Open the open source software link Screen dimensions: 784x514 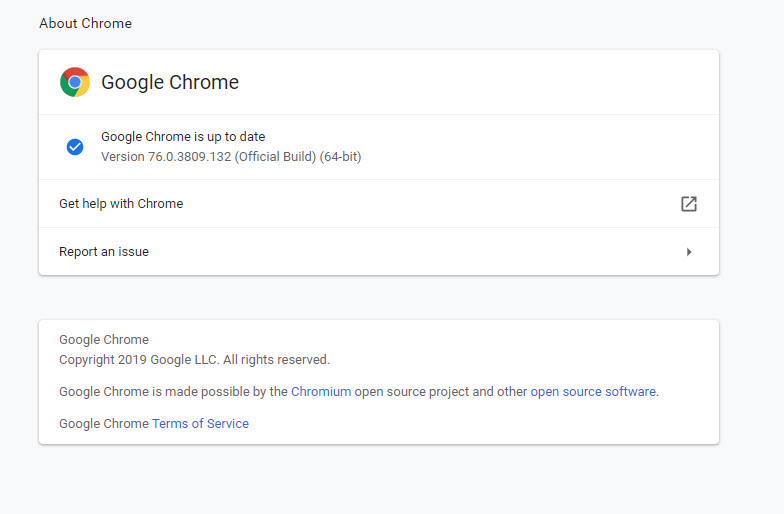pos(593,392)
